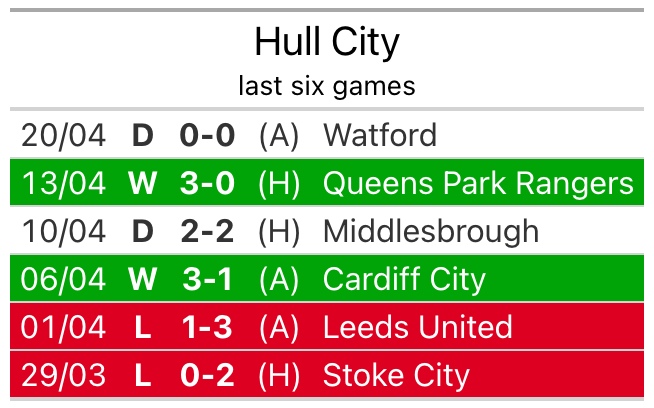Select the Stoke City match entry
This screenshot has width=654, height=408.
396,375
